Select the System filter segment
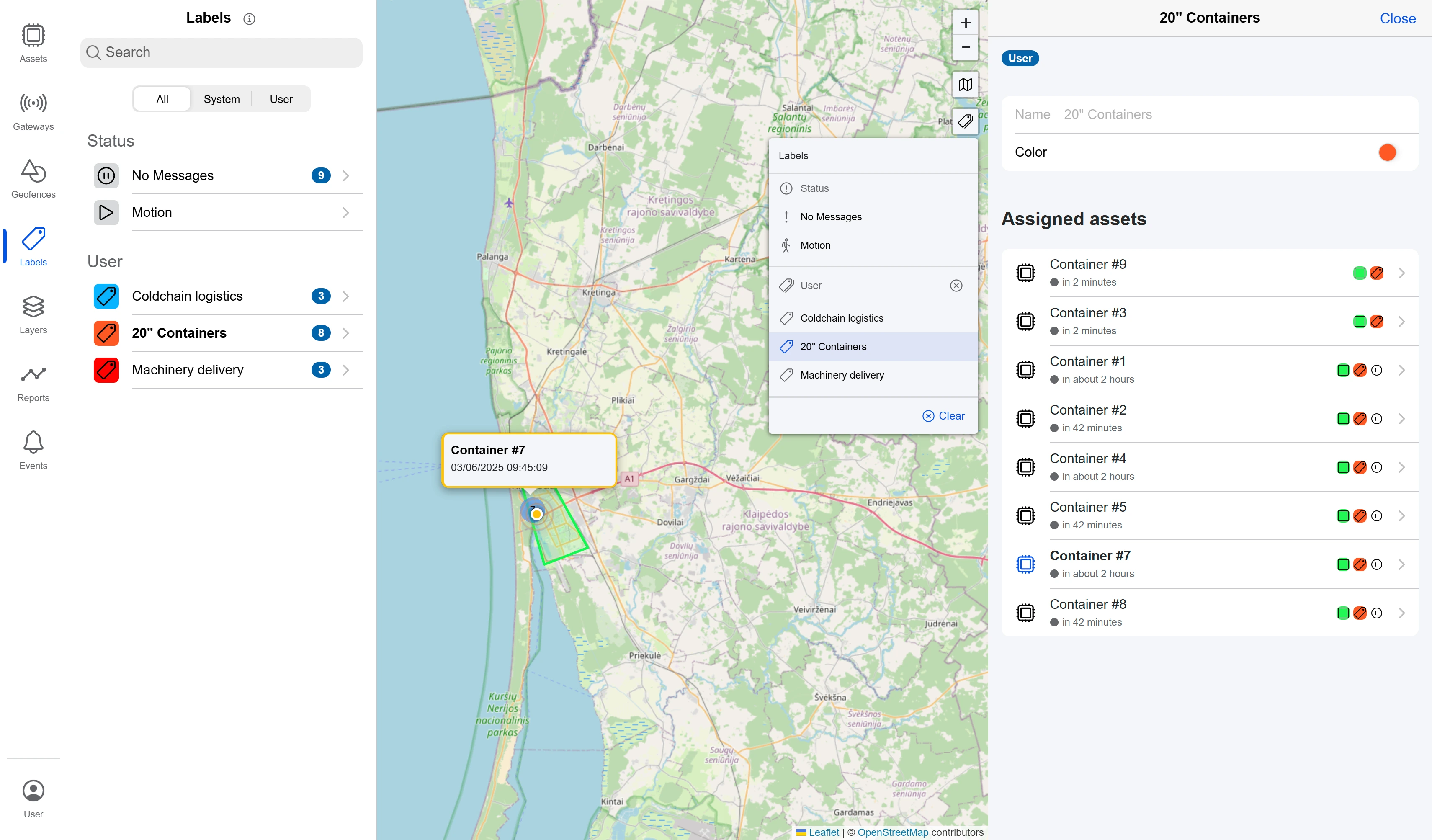1432x840 pixels. pos(221,99)
